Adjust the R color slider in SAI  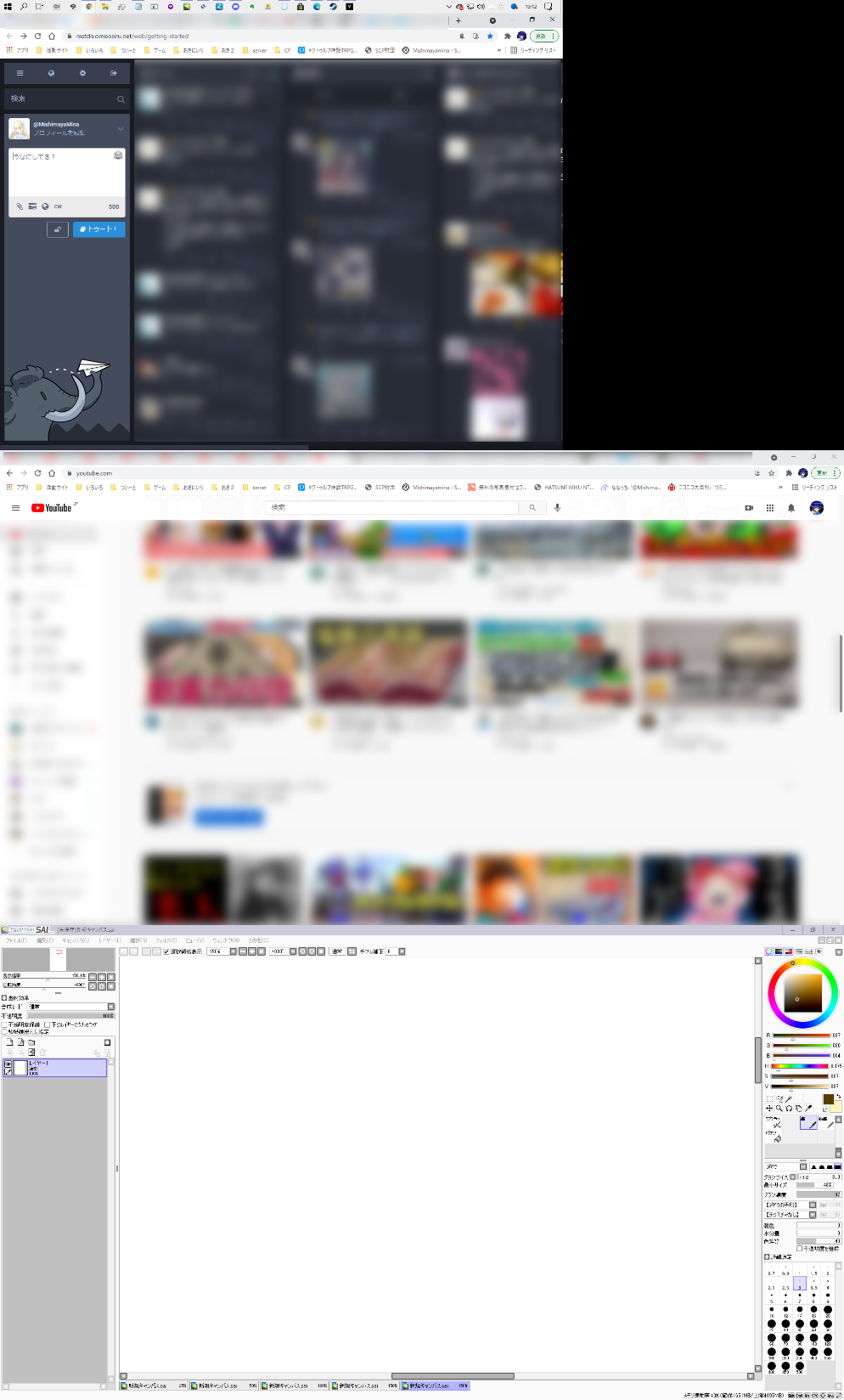coord(802,1036)
